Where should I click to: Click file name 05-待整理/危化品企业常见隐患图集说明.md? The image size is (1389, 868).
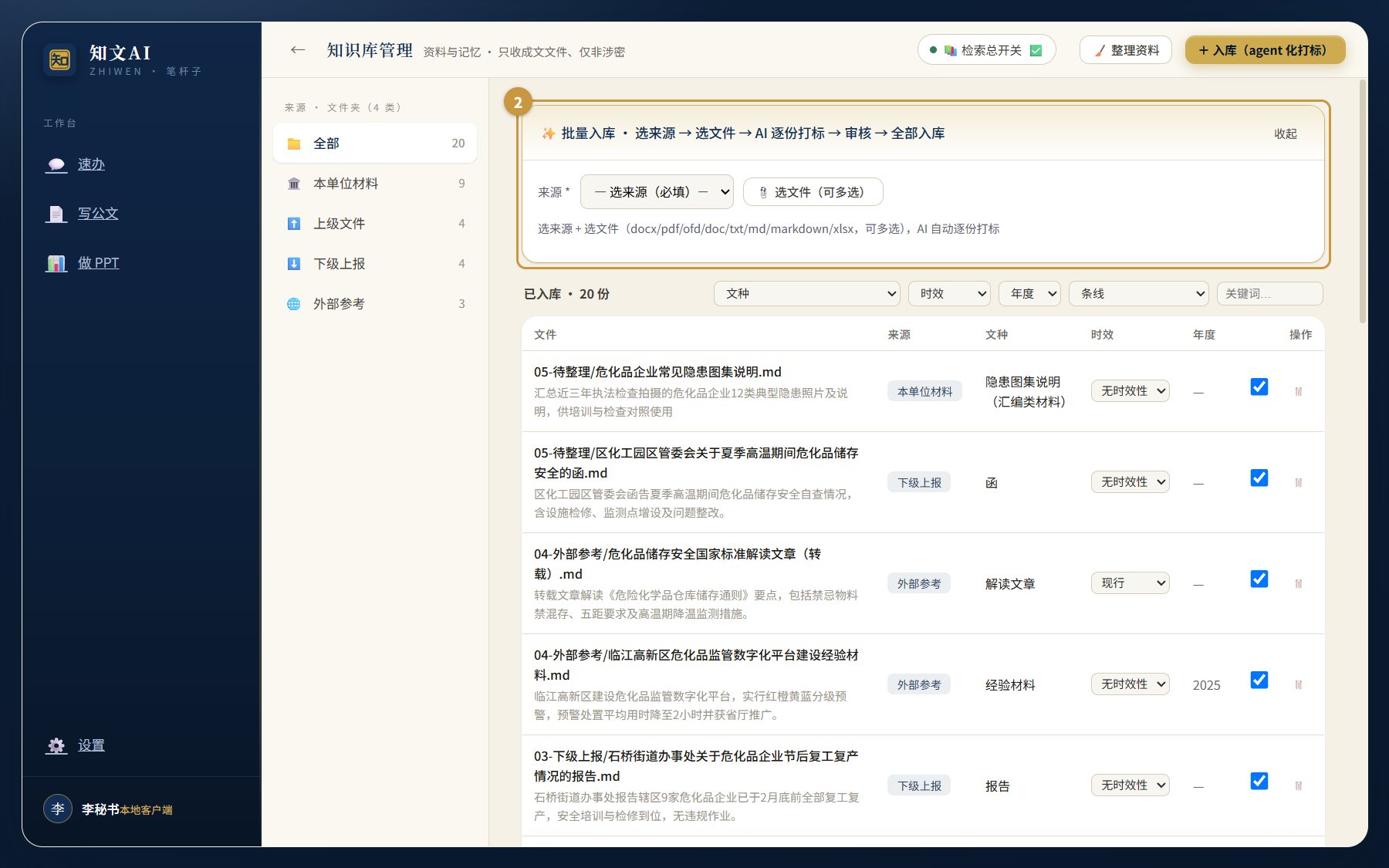tap(657, 372)
